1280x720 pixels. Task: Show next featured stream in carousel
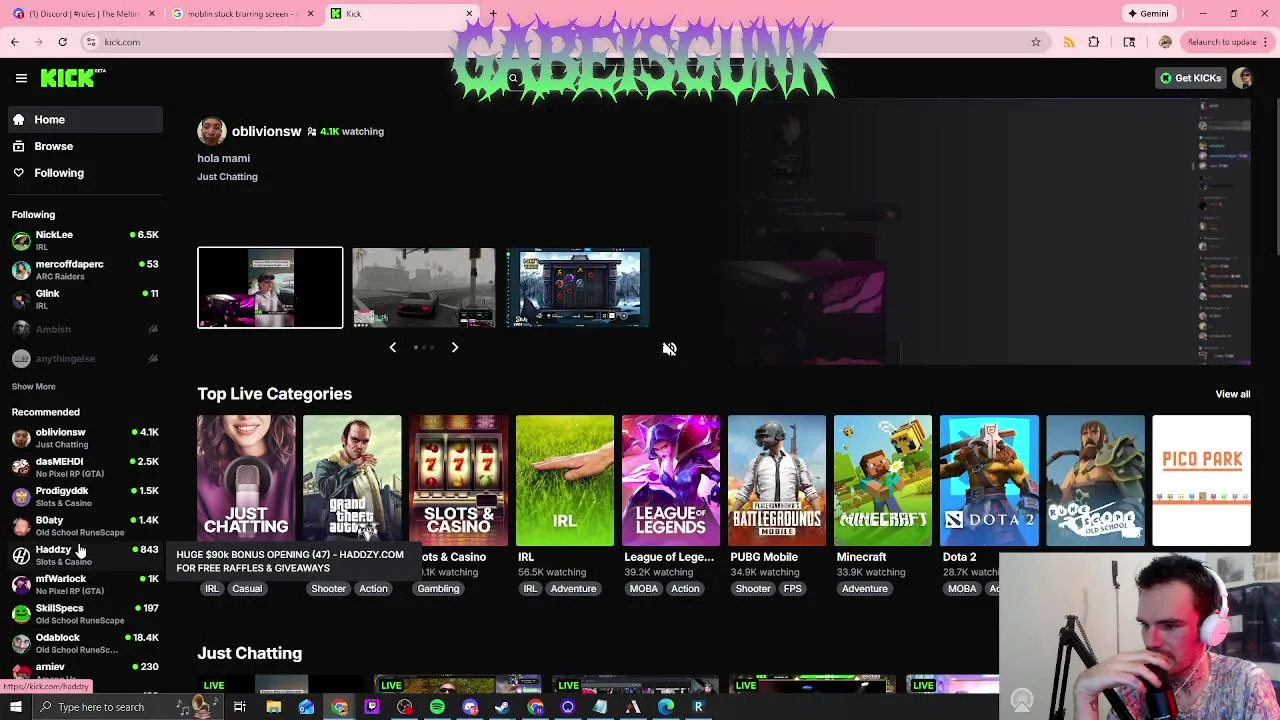click(x=454, y=347)
